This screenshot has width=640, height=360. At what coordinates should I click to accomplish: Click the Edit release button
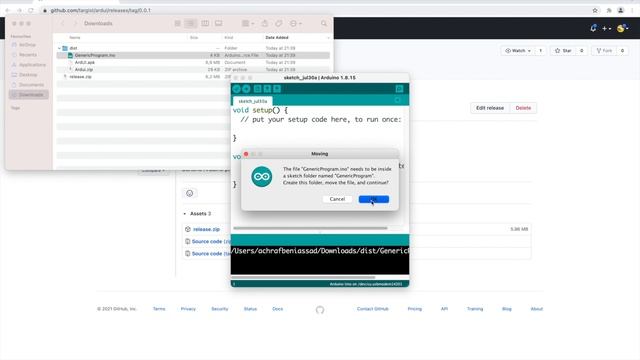[x=490, y=108]
